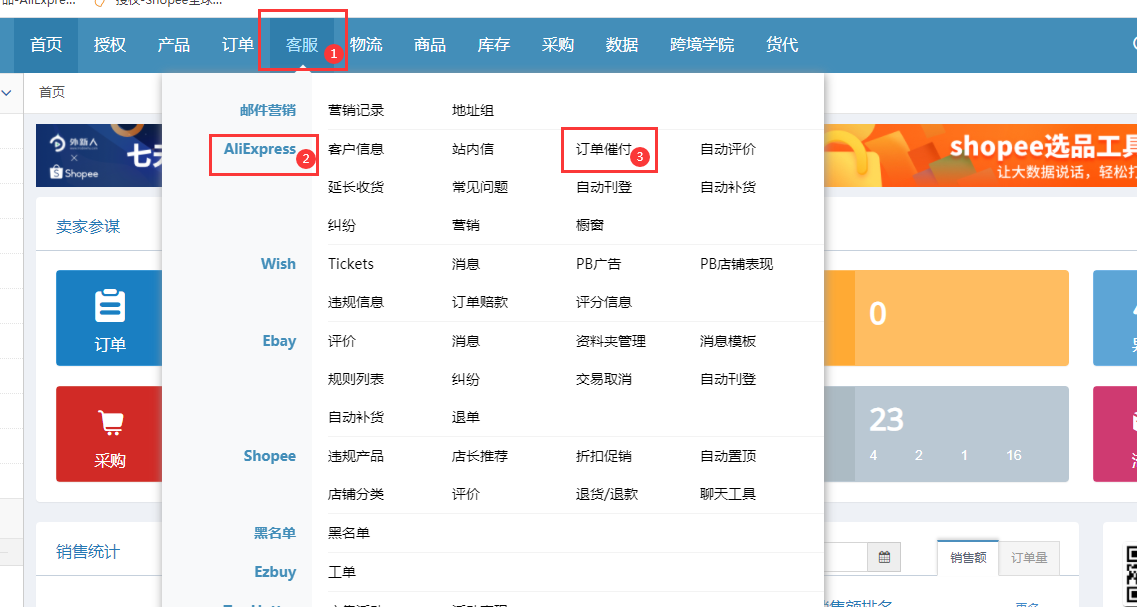Image resolution: width=1137 pixels, height=607 pixels.
Task: Open Wish PB店铺表现
Action: tap(736, 264)
